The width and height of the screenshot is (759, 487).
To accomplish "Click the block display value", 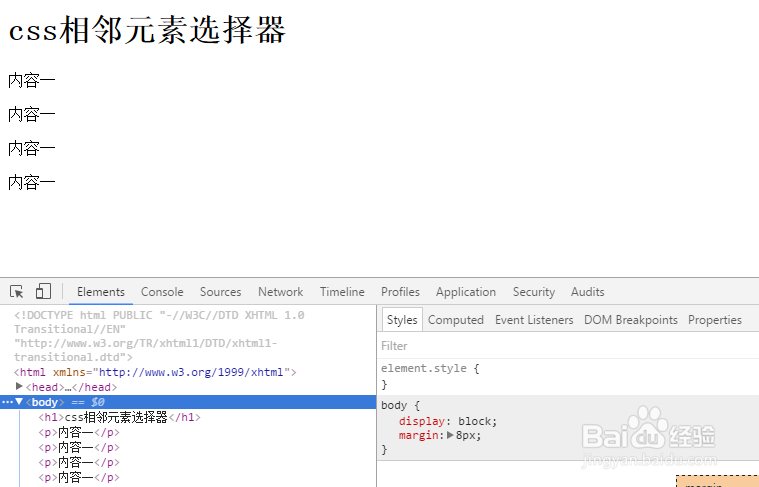I will point(475,421).
